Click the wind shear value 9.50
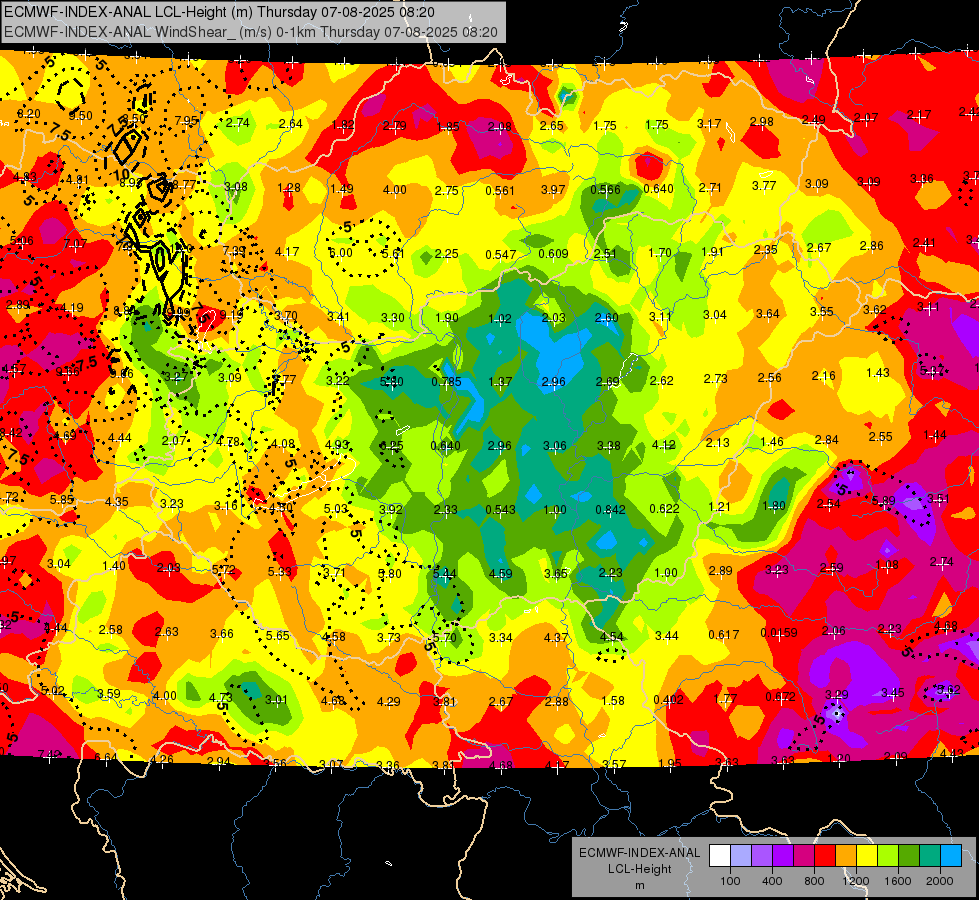979x900 pixels. click(81, 116)
